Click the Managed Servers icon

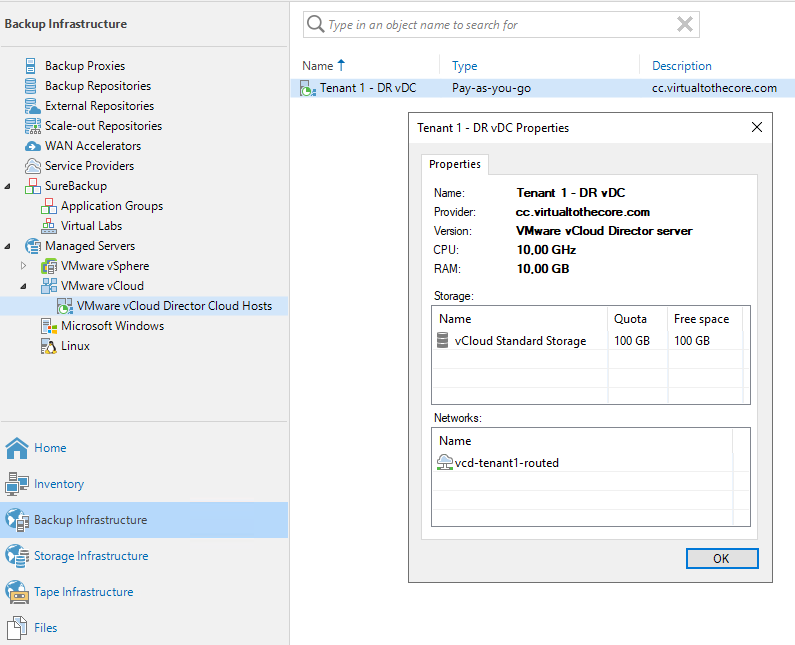[x=32, y=246]
